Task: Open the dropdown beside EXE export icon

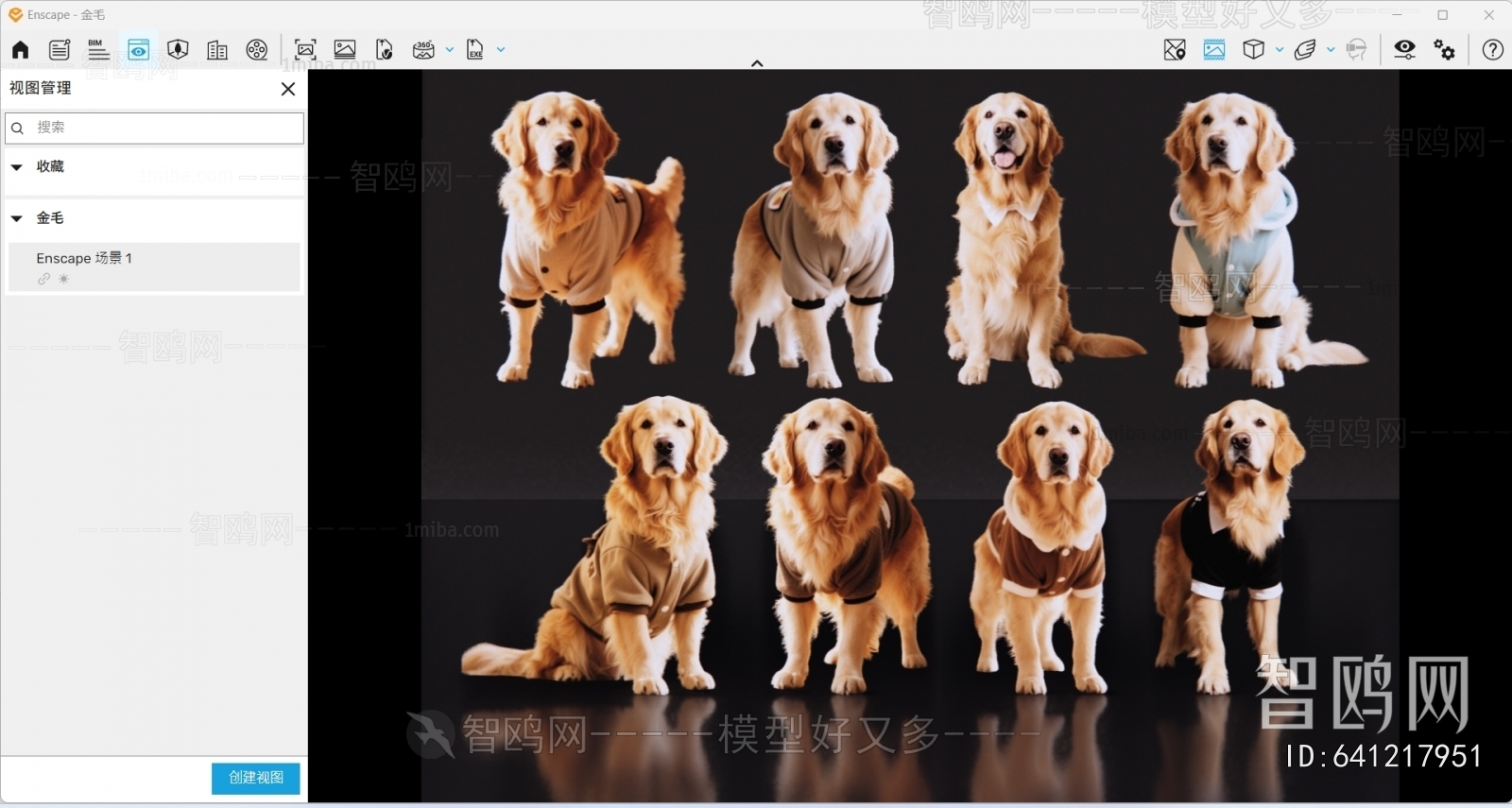Action: click(x=501, y=50)
